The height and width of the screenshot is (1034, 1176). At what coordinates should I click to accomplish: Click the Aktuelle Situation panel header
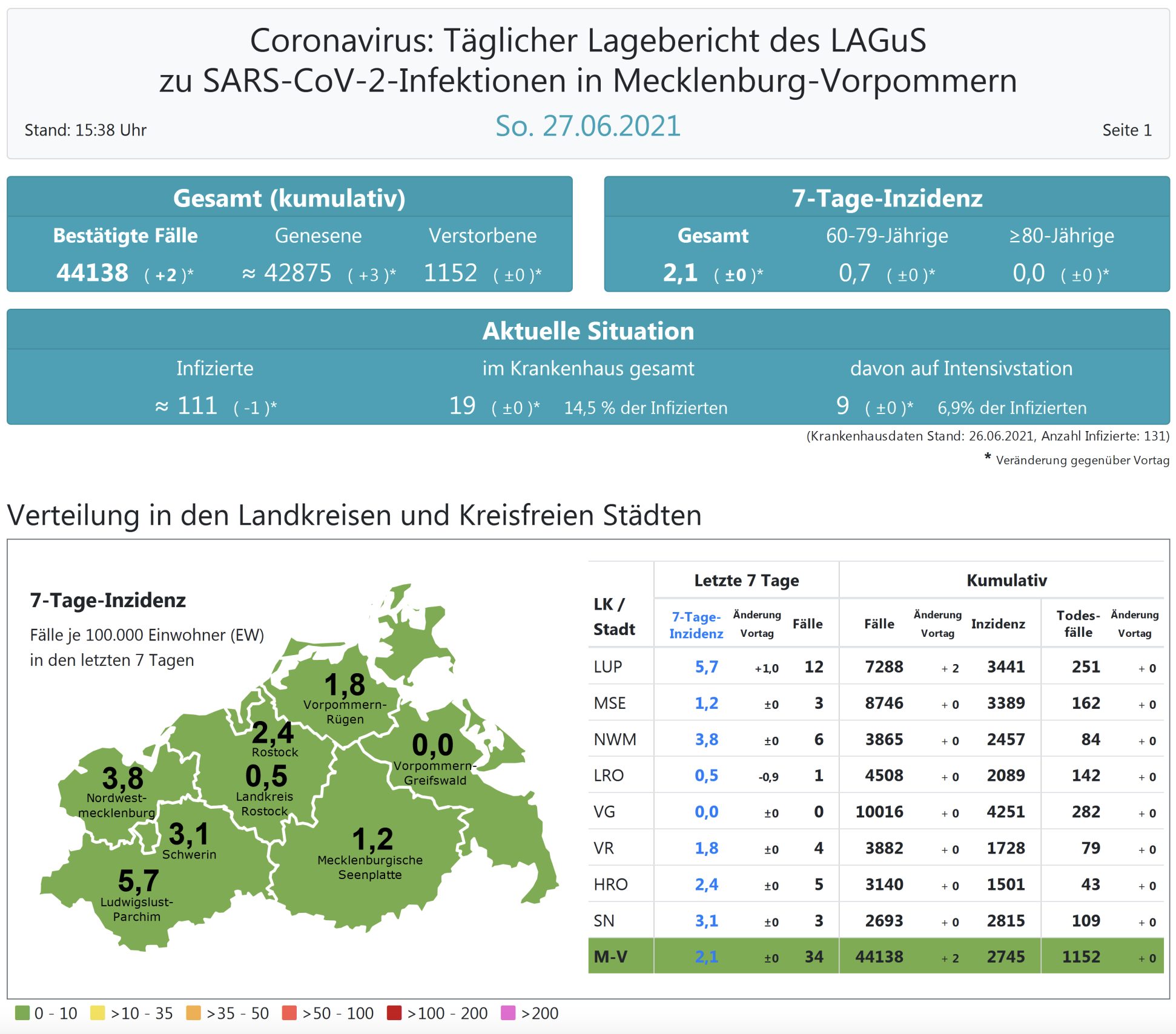588,331
